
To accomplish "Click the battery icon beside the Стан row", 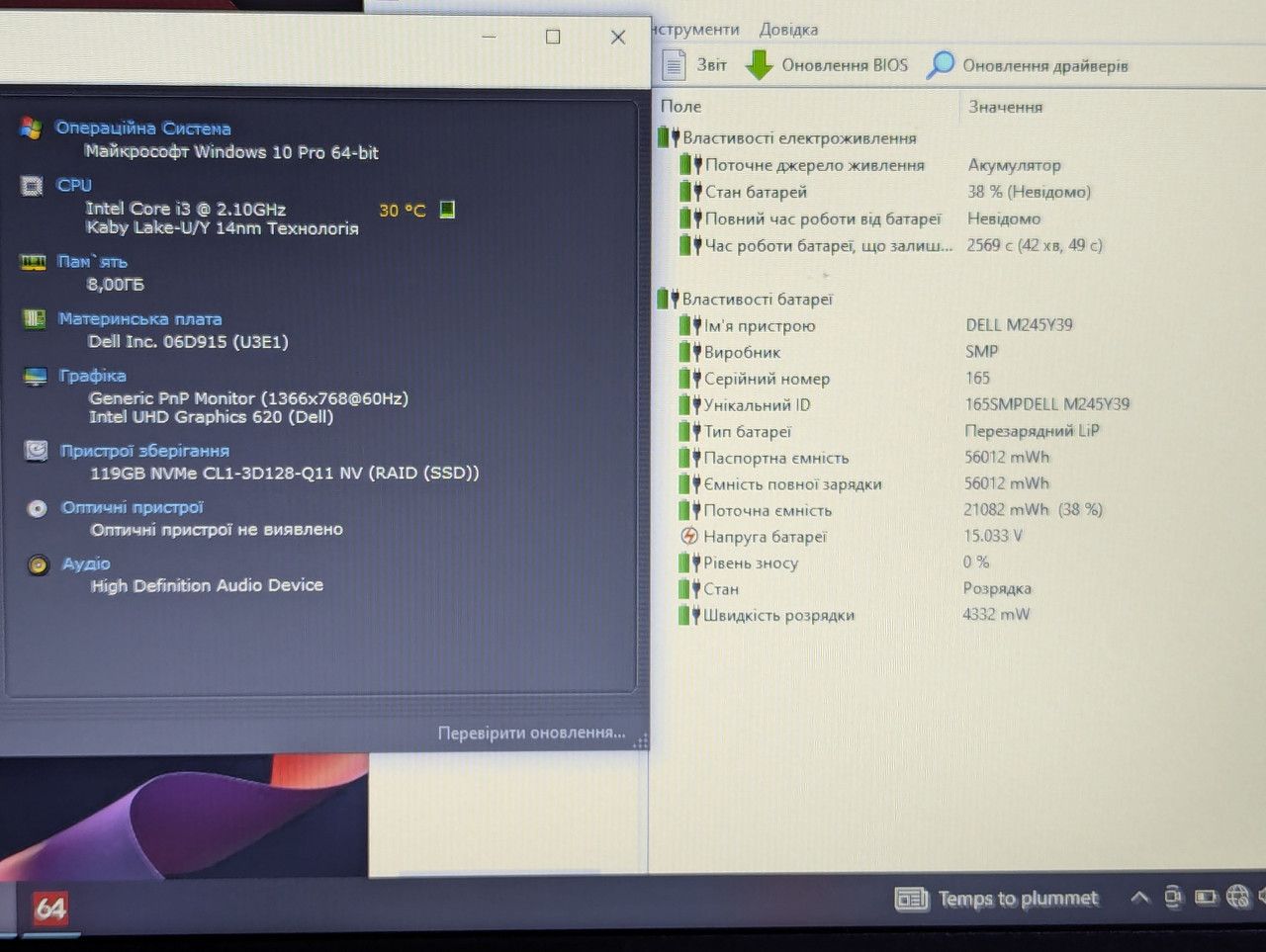I will point(688,589).
